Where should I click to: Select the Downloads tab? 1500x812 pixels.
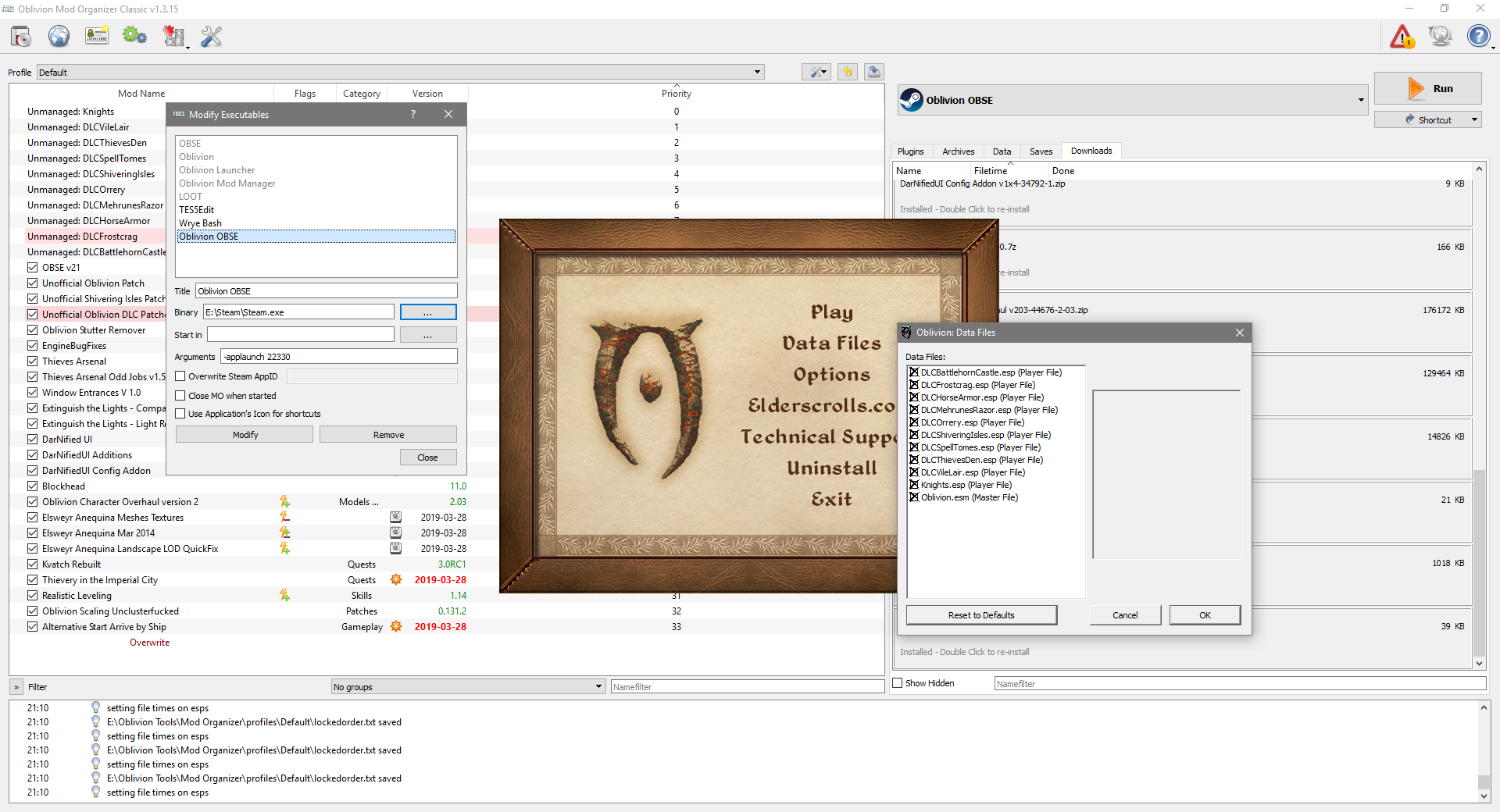pos(1091,151)
